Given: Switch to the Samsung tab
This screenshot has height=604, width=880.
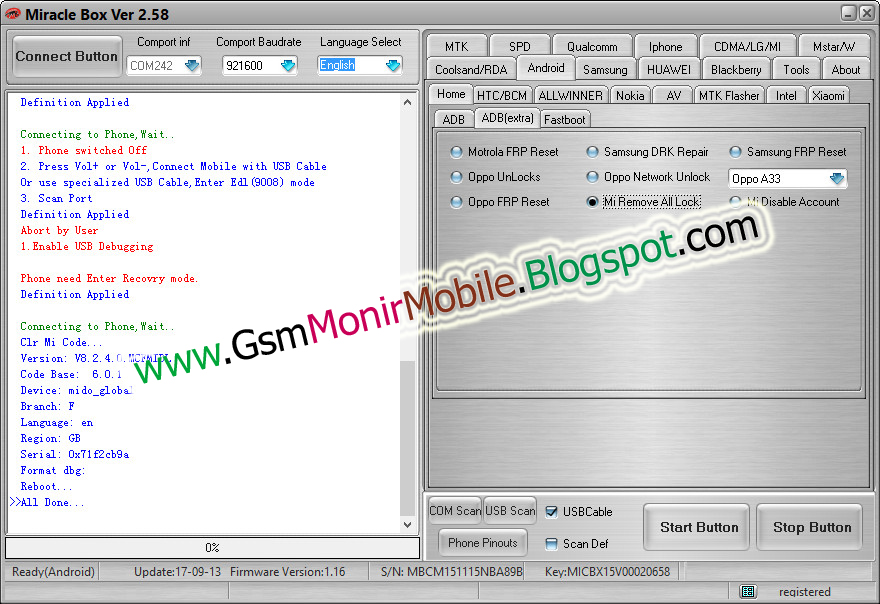Looking at the screenshot, I should [x=605, y=70].
